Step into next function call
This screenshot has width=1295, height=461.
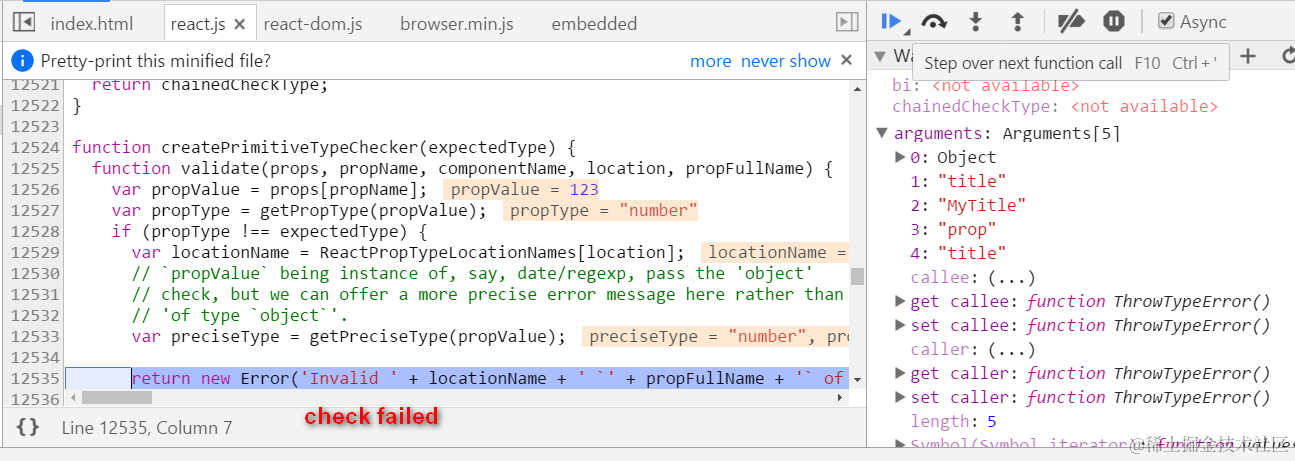click(976, 21)
